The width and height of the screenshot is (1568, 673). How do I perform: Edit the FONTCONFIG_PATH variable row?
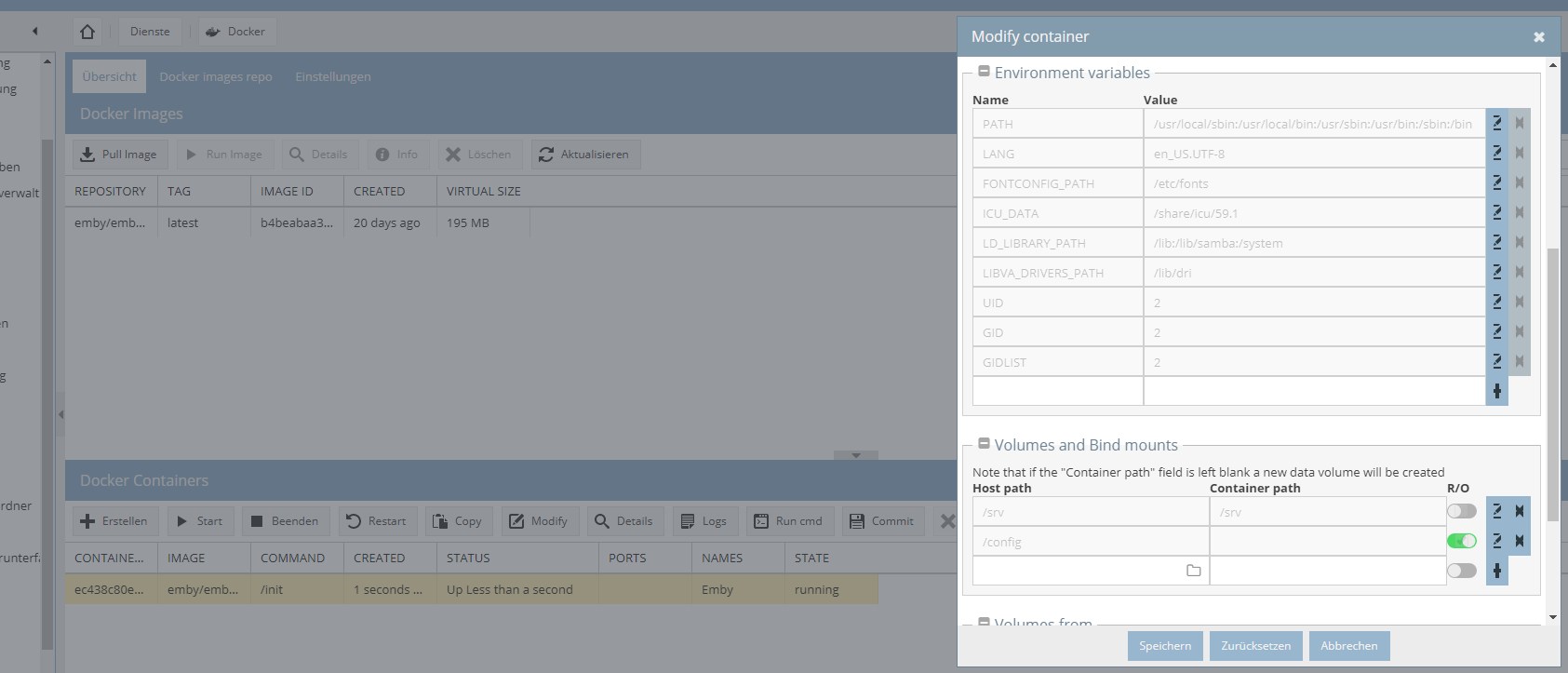(x=1497, y=182)
